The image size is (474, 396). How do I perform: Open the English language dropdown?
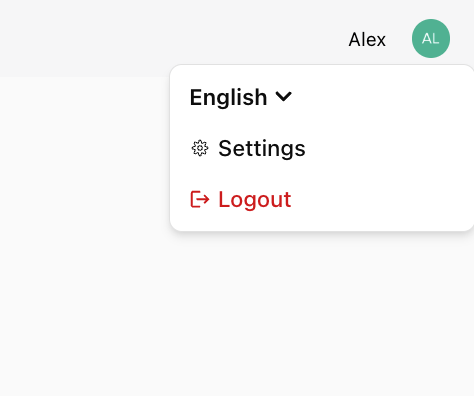point(241,97)
